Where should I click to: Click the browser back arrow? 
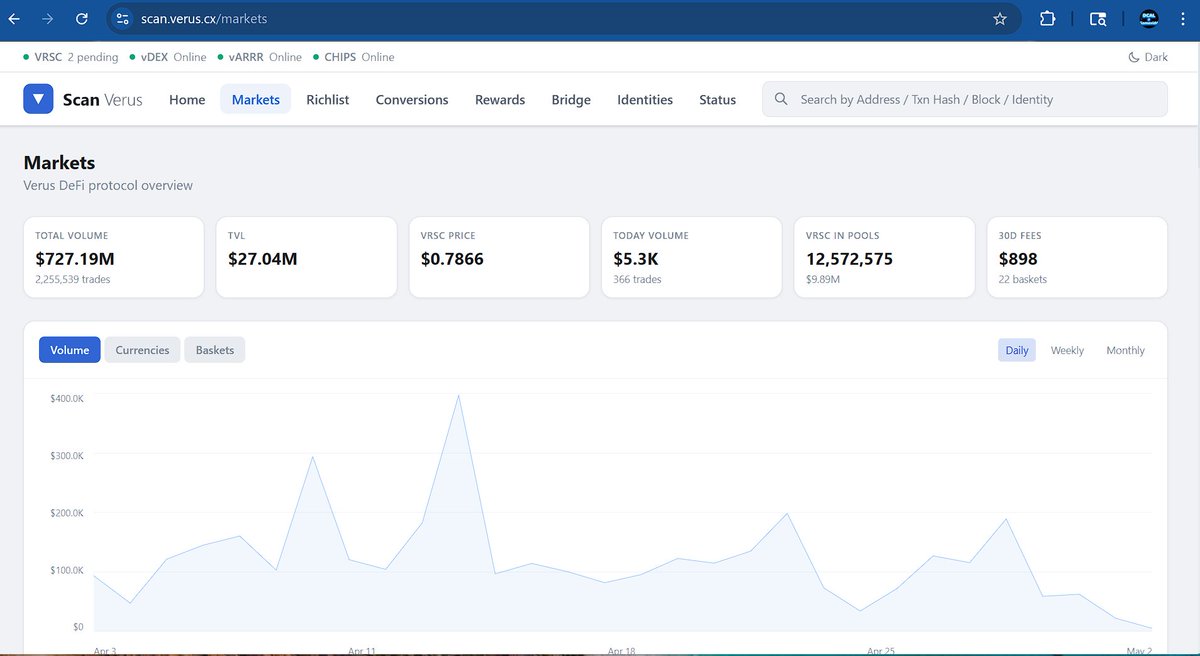(15, 18)
